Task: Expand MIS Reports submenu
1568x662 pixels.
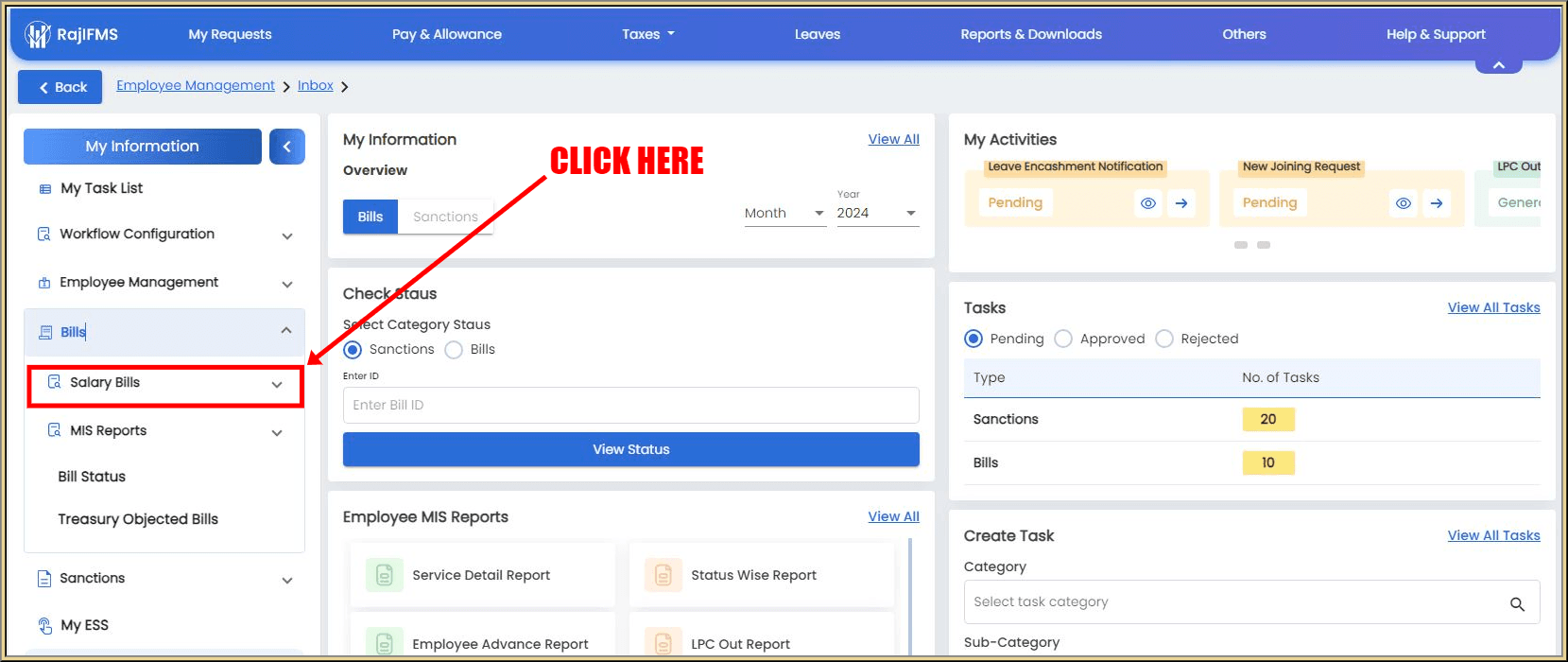Action: click(x=277, y=433)
